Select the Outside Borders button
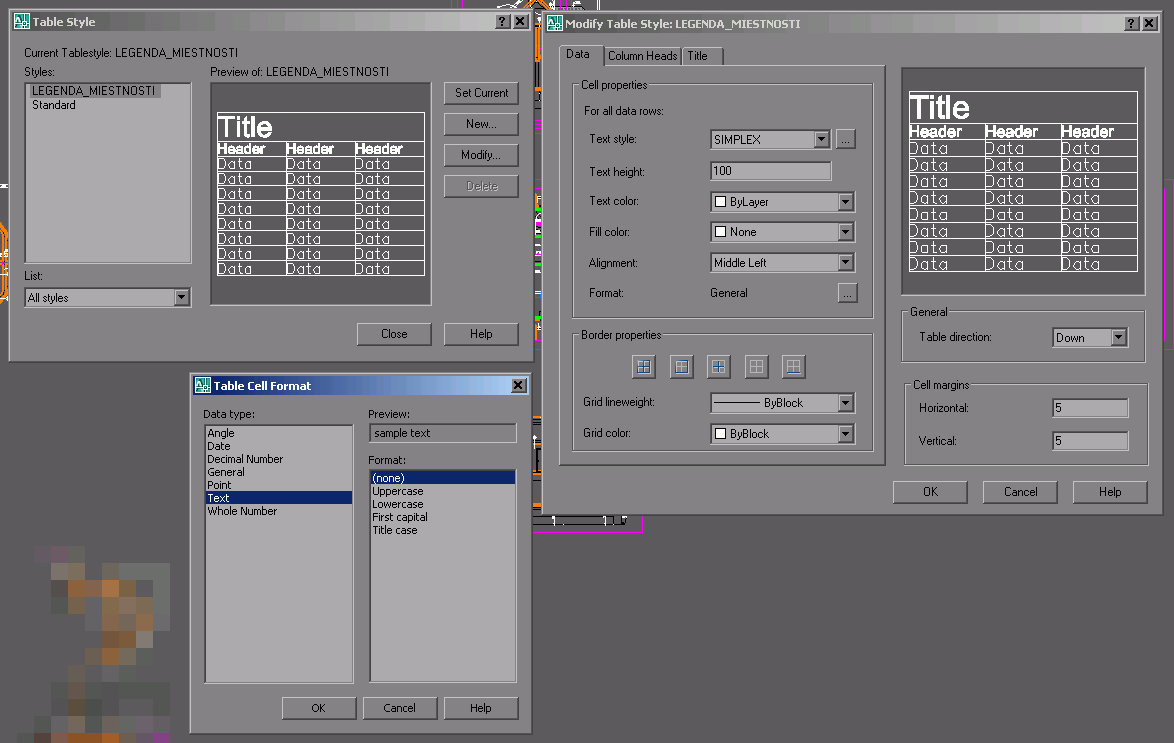 pos(681,367)
